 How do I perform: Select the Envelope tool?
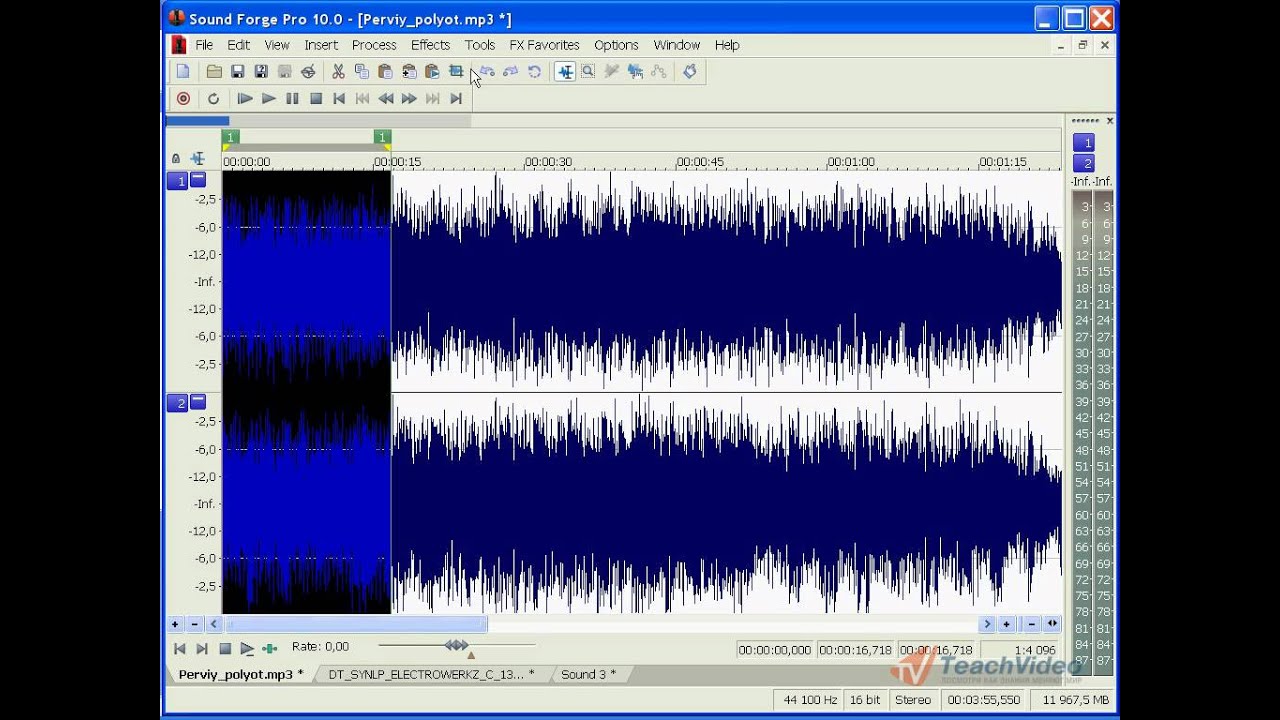click(x=658, y=71)
